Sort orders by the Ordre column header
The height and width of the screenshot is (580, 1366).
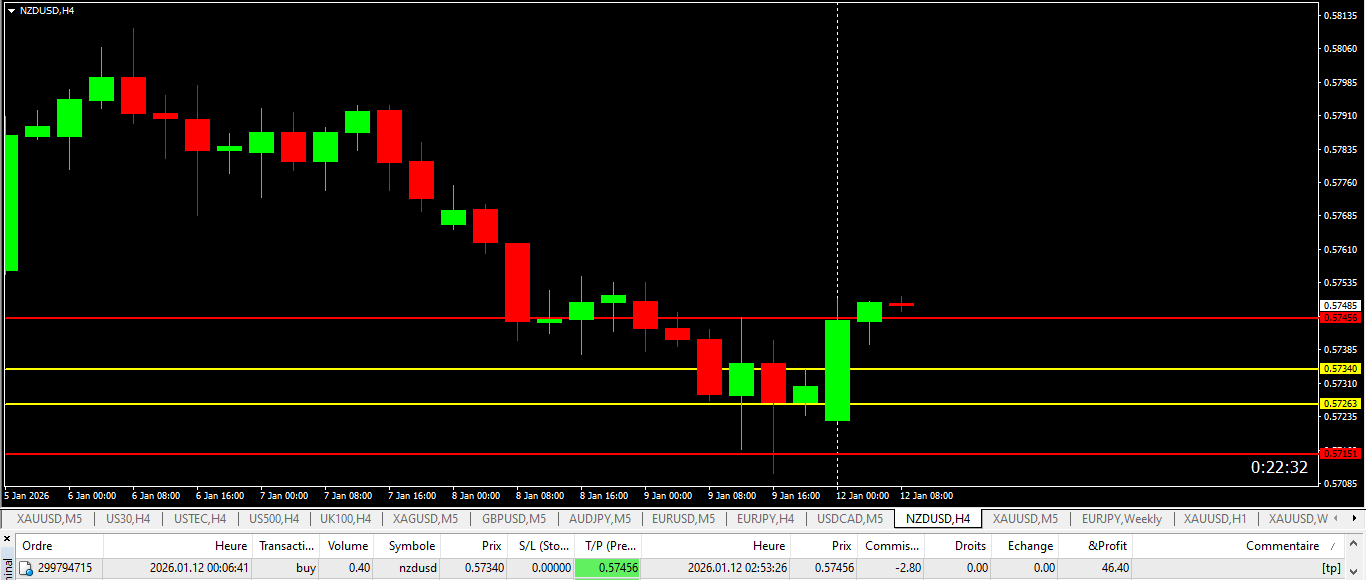point(60,546)
